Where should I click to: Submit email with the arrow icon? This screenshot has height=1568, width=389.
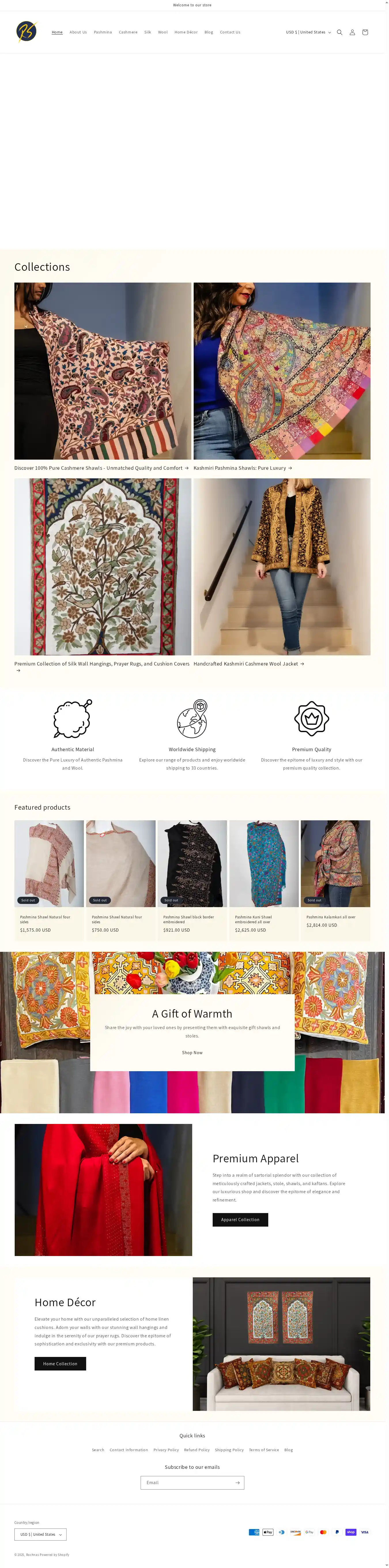[x=237, y=1482]
